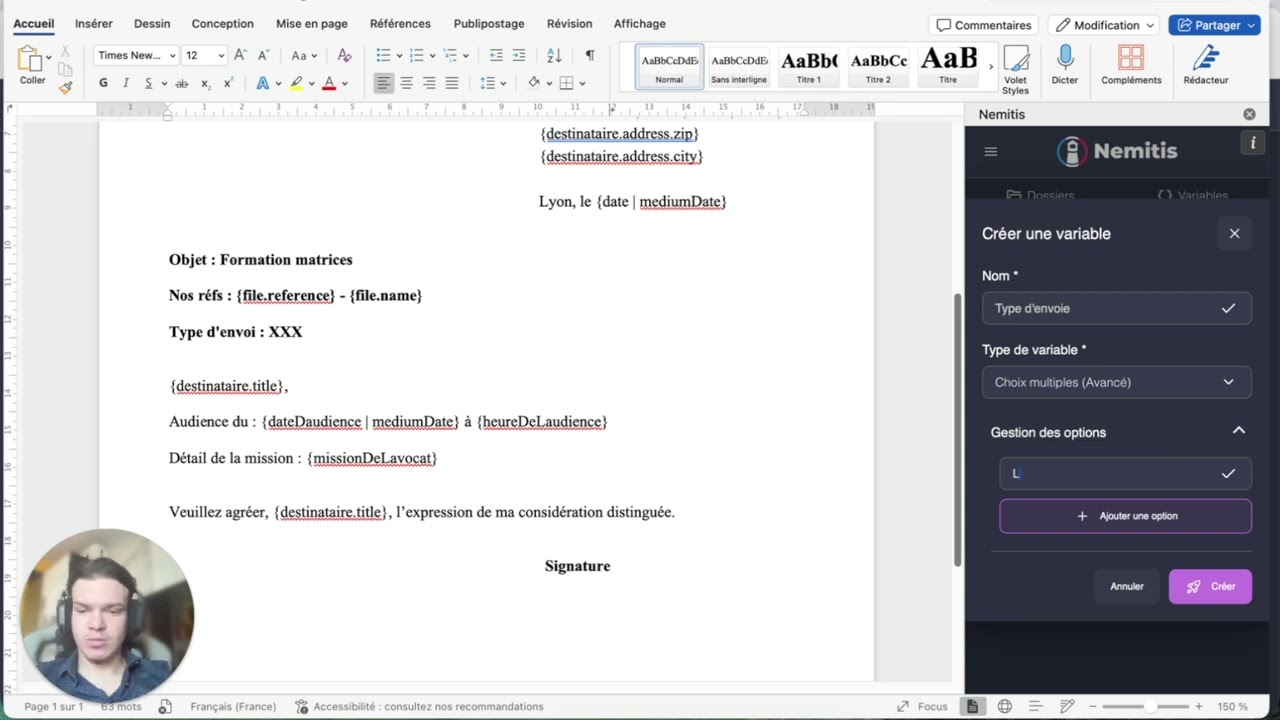
Task: Clear all formatting with the eraser icon
Action: coord(344,55)
